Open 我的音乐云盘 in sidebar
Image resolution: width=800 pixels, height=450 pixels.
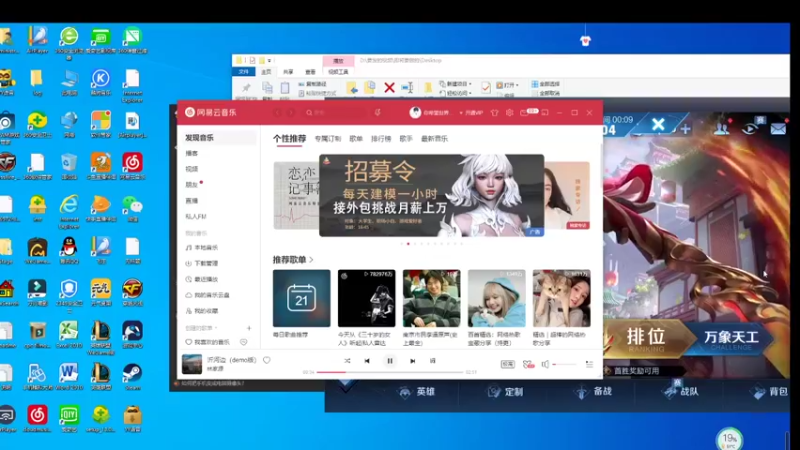pyautogui.click(x=208, y=295)
